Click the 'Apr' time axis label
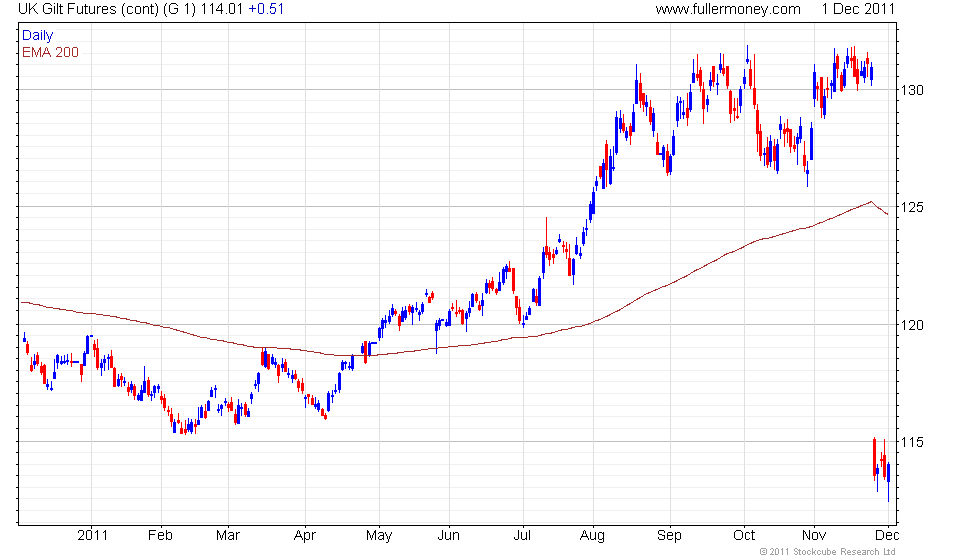The width and height of the screenshot is (980, 560). pos(304,536)
